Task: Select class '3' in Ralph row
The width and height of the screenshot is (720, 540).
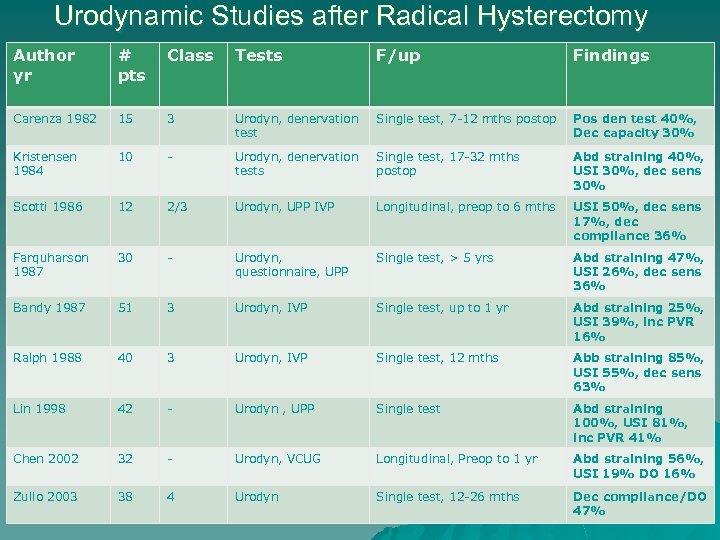Action: pos(170,358)
